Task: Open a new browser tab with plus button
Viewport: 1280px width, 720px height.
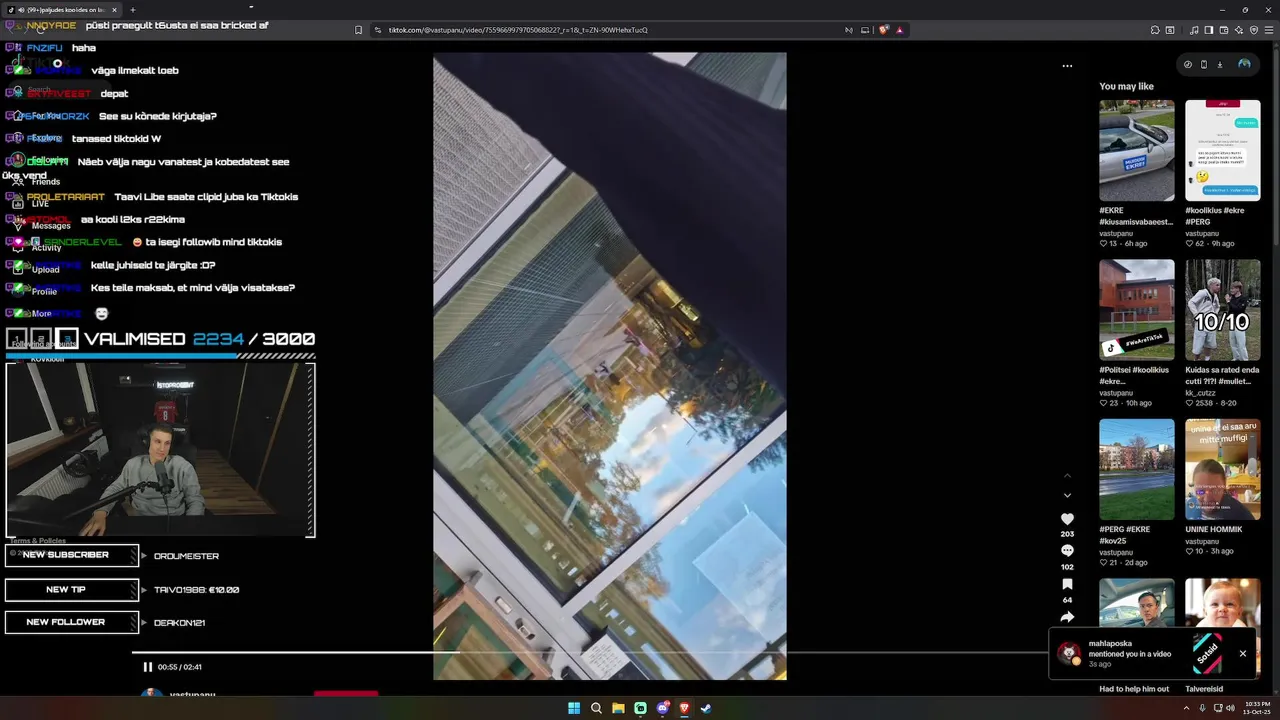Action: 133,10
